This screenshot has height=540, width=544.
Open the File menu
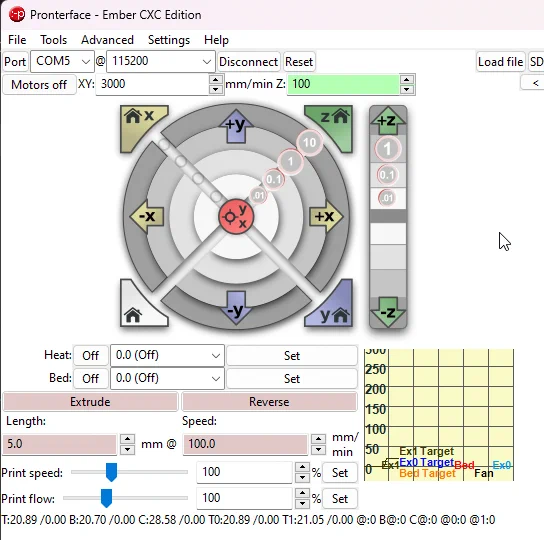tap(17, 40)
